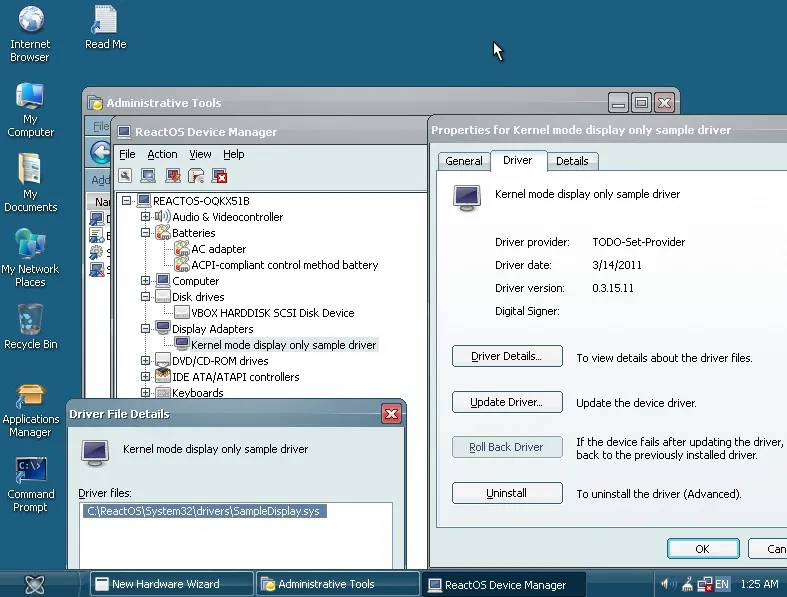
Task: Click the volume icon in system tray
Action: pos(668,583)
